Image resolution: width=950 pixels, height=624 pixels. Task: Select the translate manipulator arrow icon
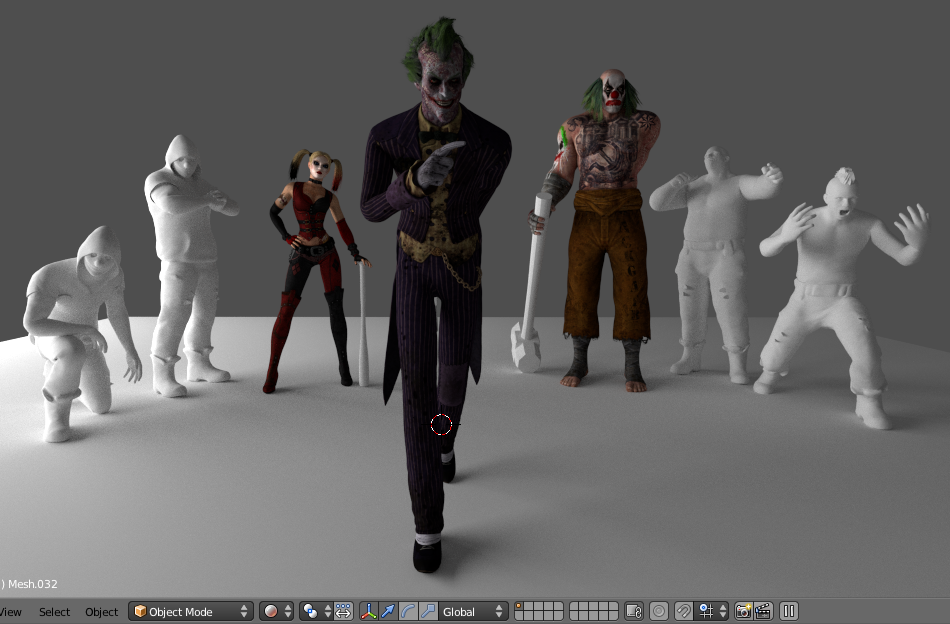[388, 611]
